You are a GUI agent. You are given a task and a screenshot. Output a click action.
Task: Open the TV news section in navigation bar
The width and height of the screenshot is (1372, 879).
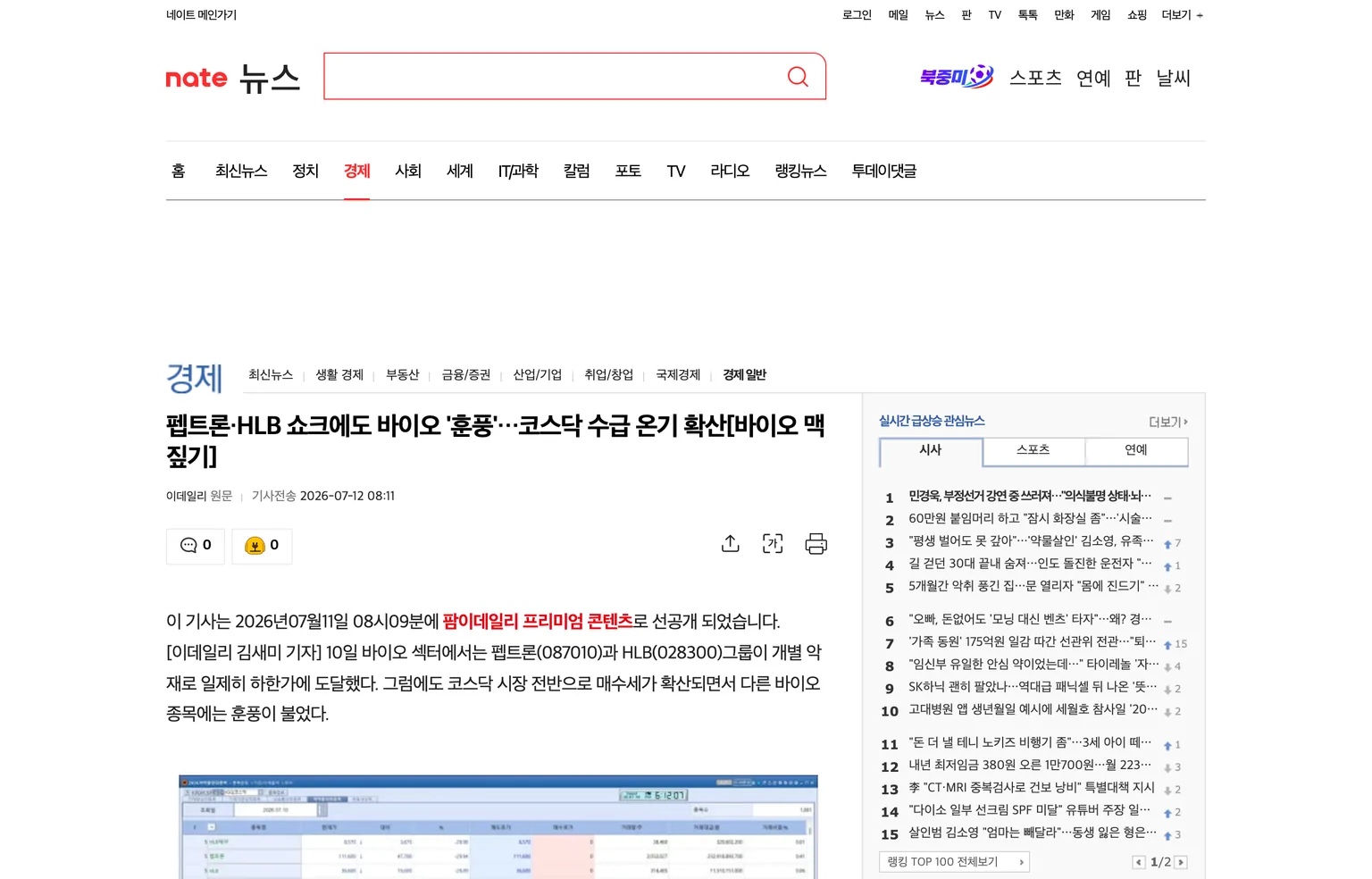point(676,171)
